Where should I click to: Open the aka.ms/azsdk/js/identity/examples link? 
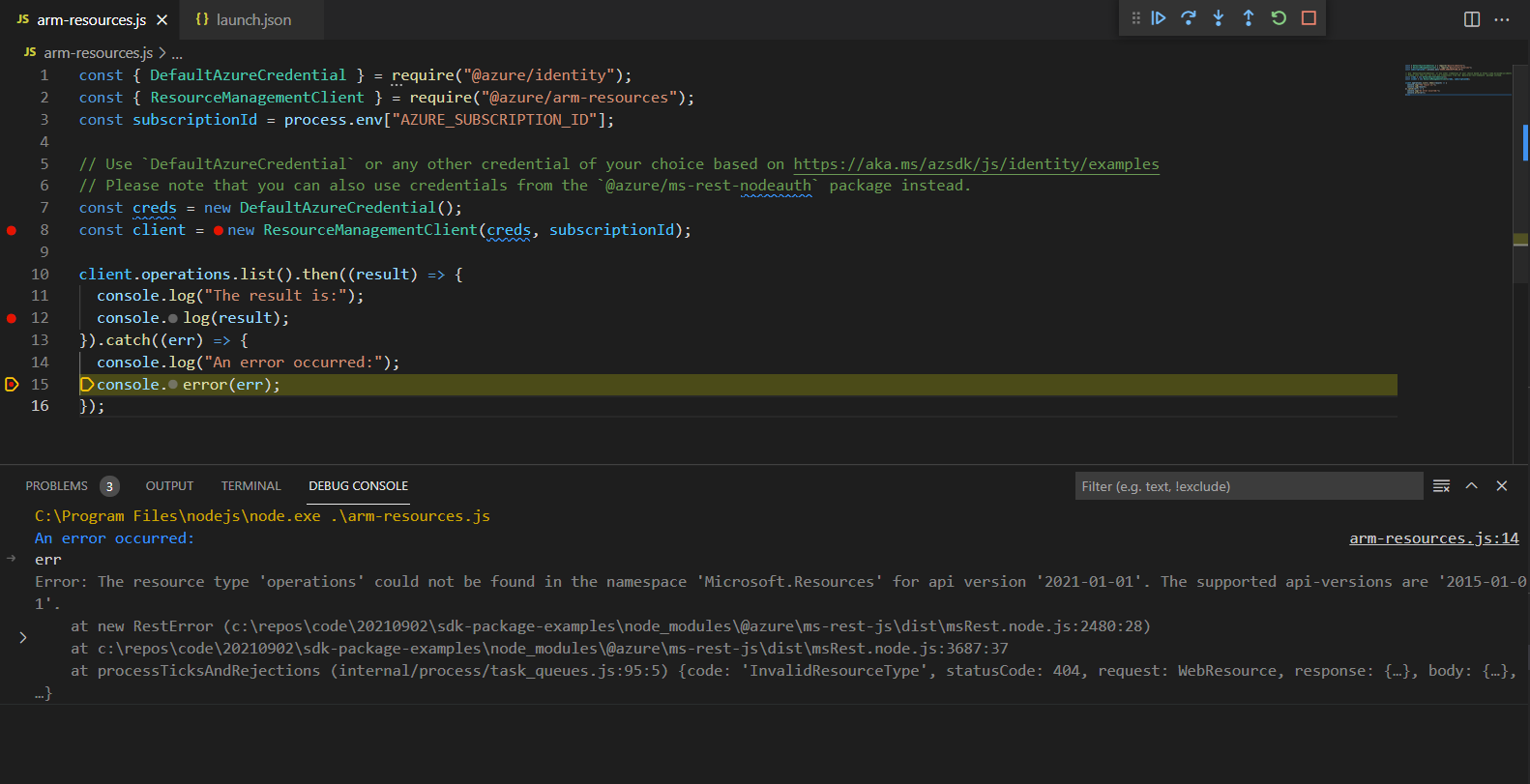click(x=976, y=164)
